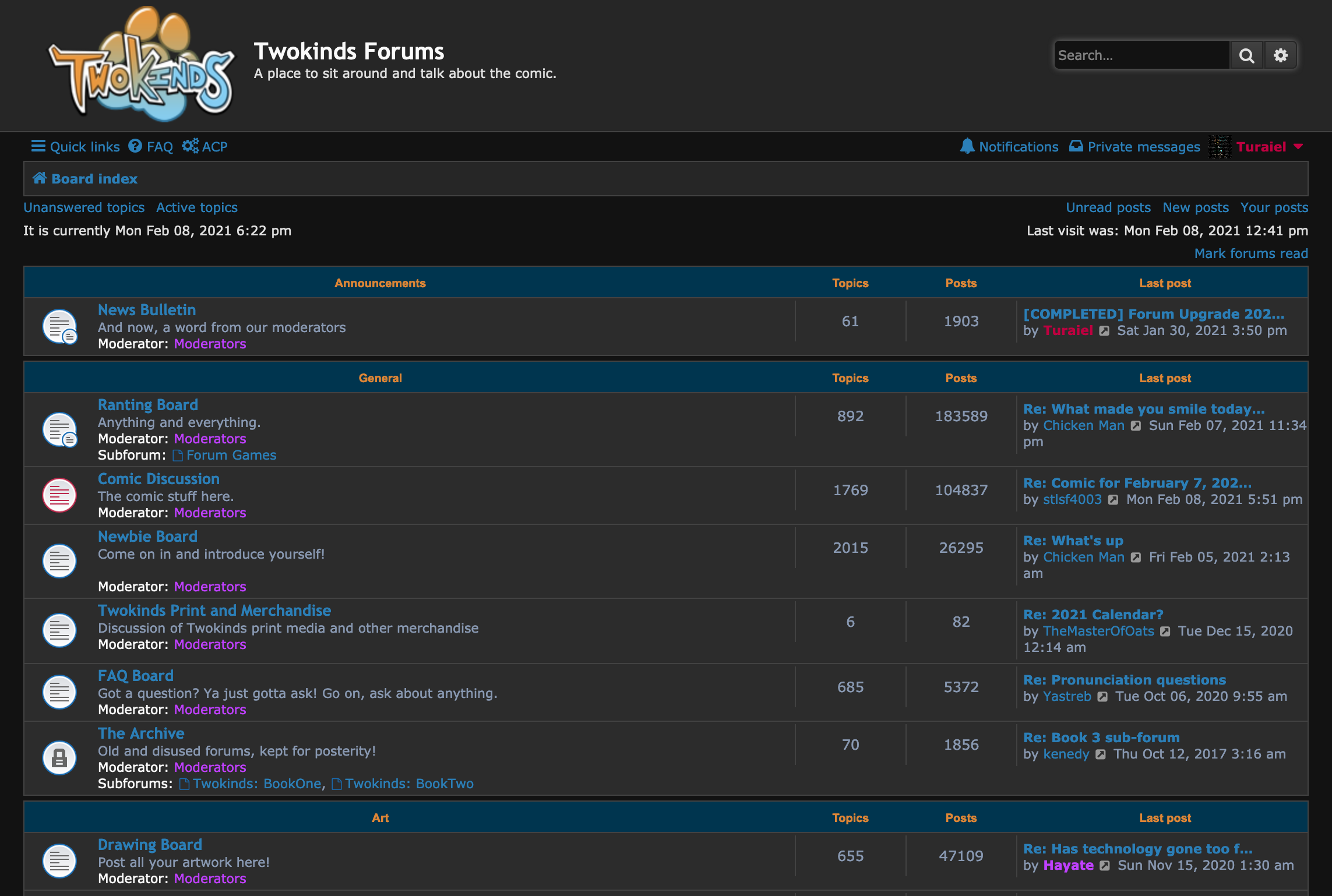The width and height of the screenshot is (1332, 896).
Task: Click the Twokinds logo image
Action: click(142, 64)
